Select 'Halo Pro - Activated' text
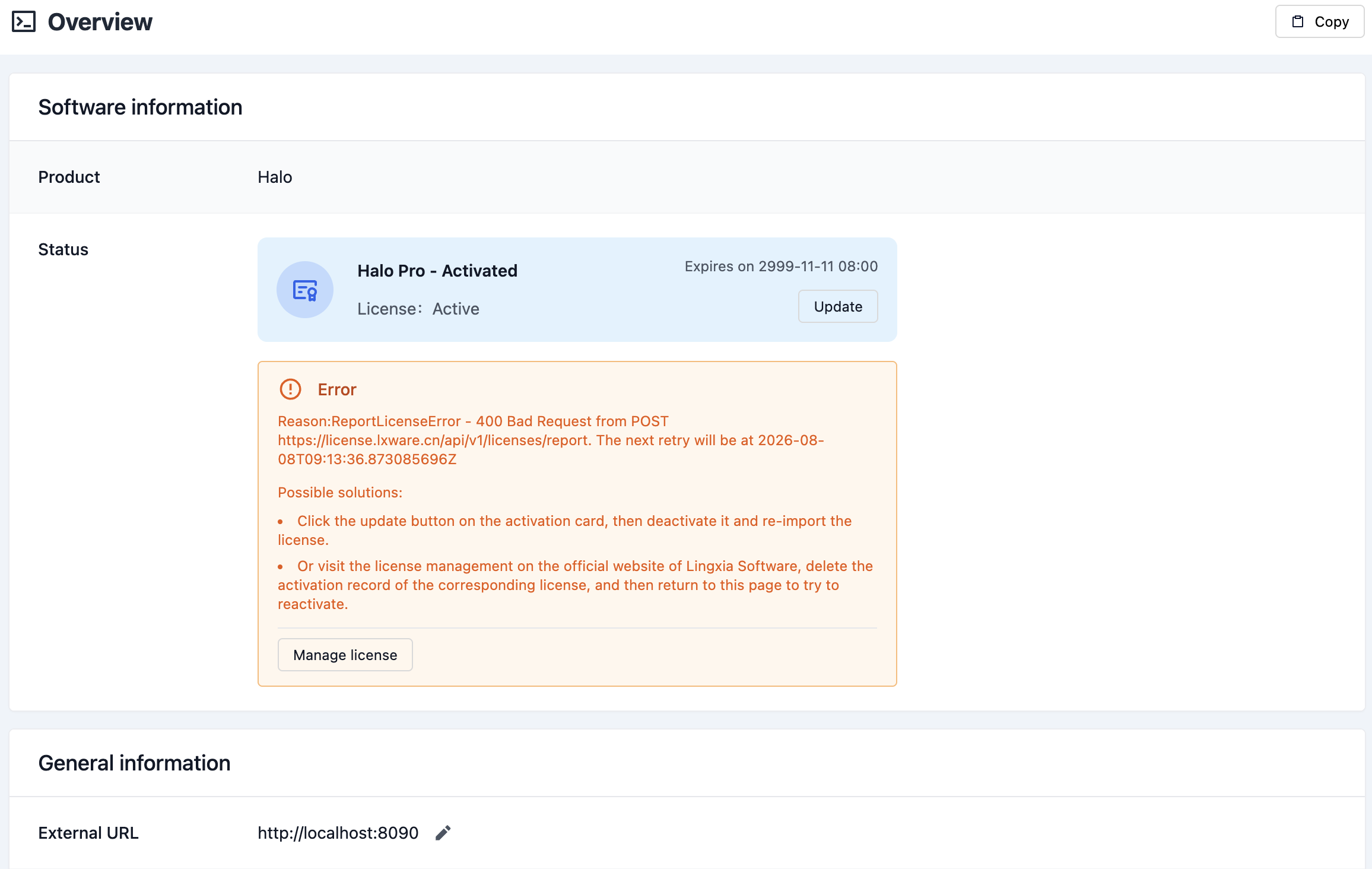1372x869 pixels. click(x=437, y=271)
